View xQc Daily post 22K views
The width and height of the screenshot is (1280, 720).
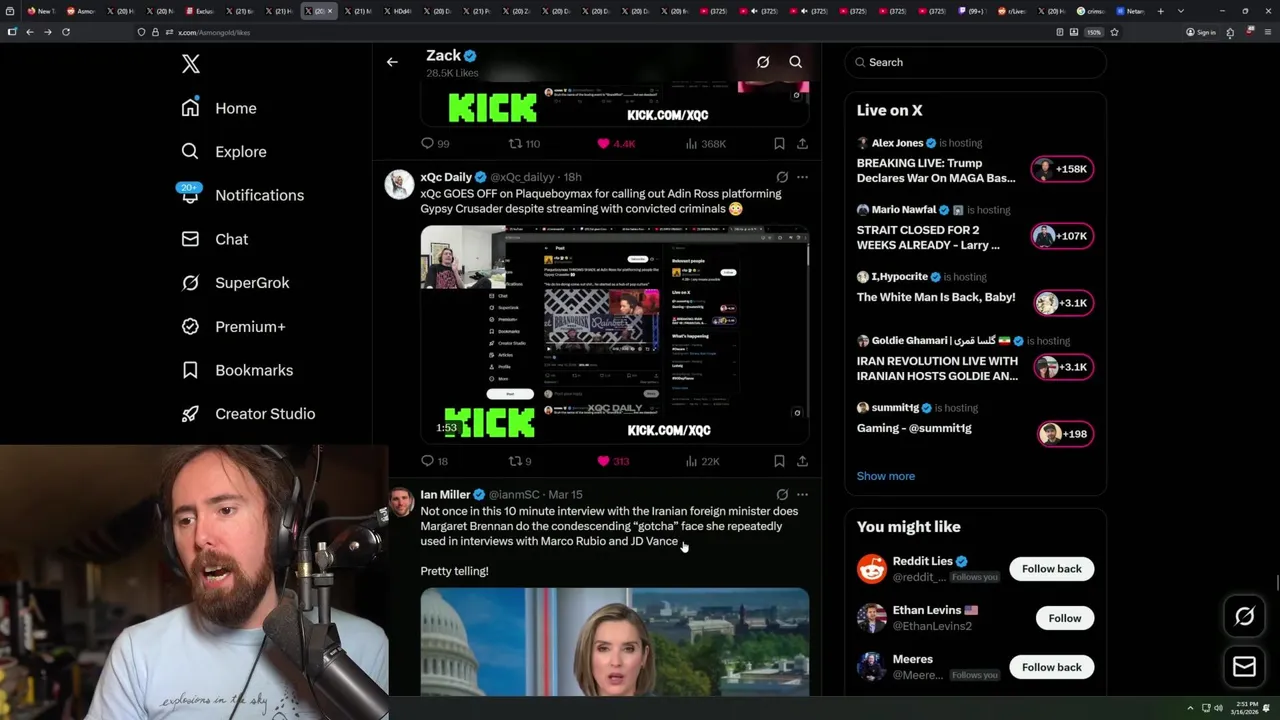click(x=702, y=461)
